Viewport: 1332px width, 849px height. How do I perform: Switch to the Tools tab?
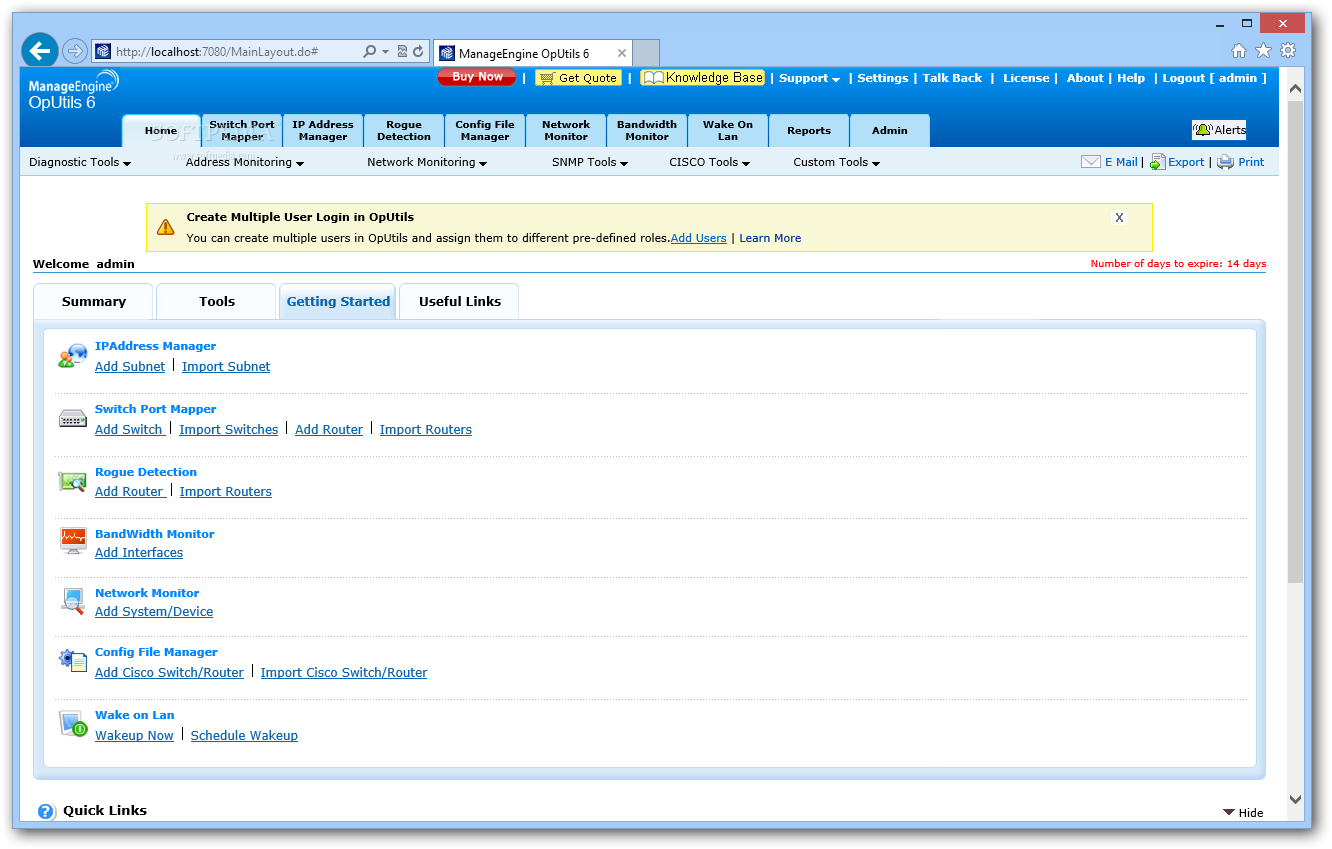(x=217, y=301)
